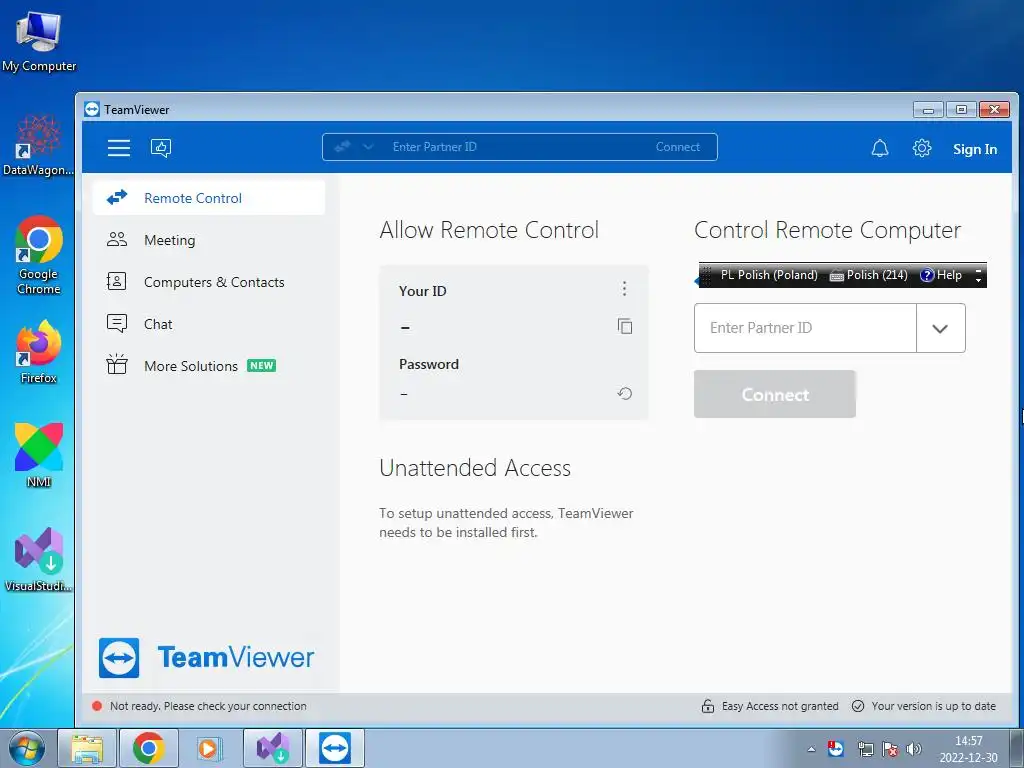Click the remote control arrows icon in top bar
The height and width of the screenshot is (768, 1024).
click(343, 147)
